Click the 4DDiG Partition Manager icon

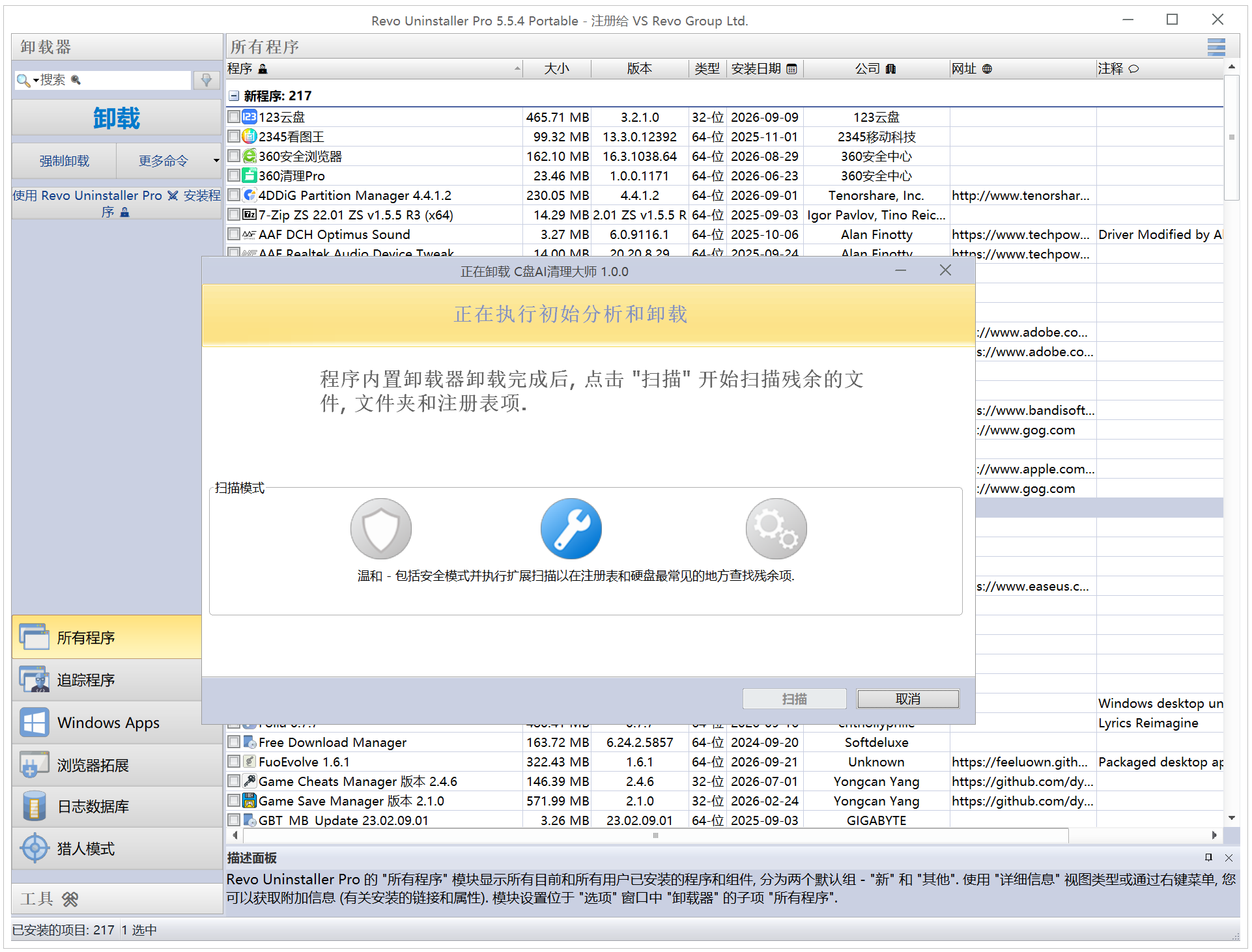249,195
